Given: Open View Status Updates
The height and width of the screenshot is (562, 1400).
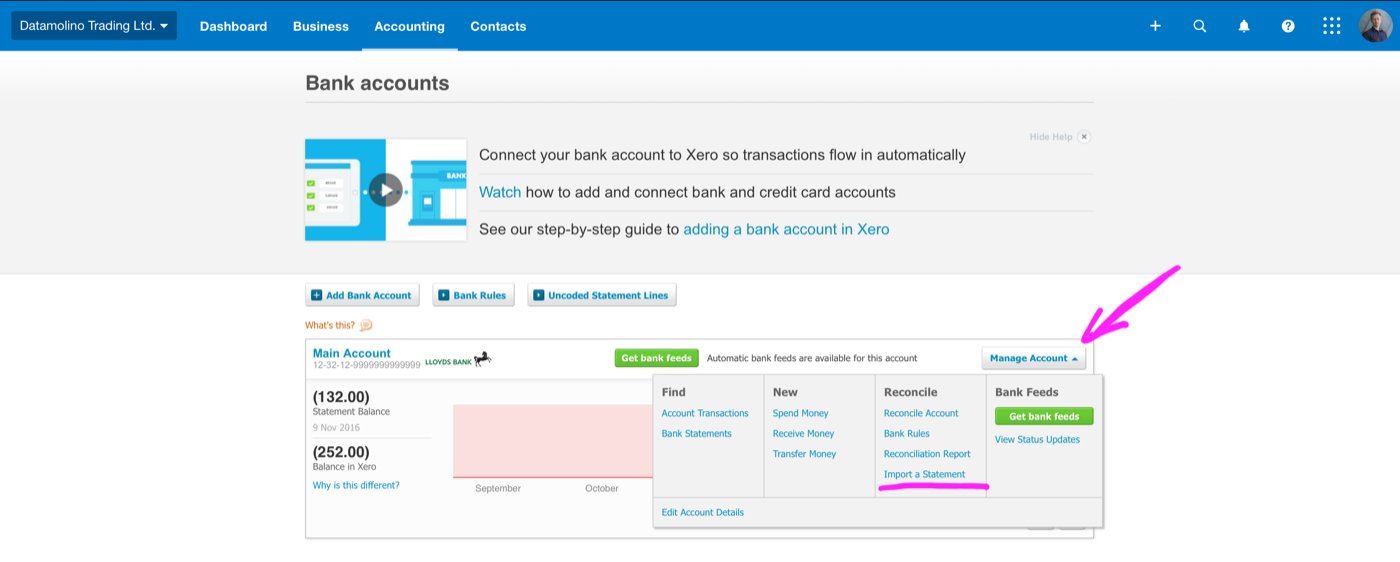Looking at the screenshot, I should 1038,439.
